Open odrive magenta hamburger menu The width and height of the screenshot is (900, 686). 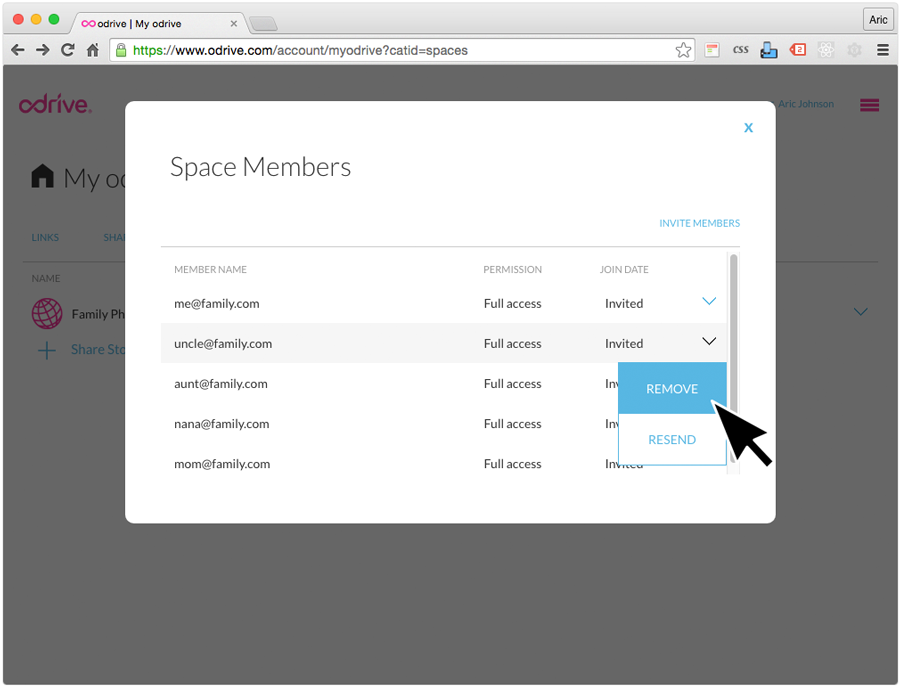870,105
